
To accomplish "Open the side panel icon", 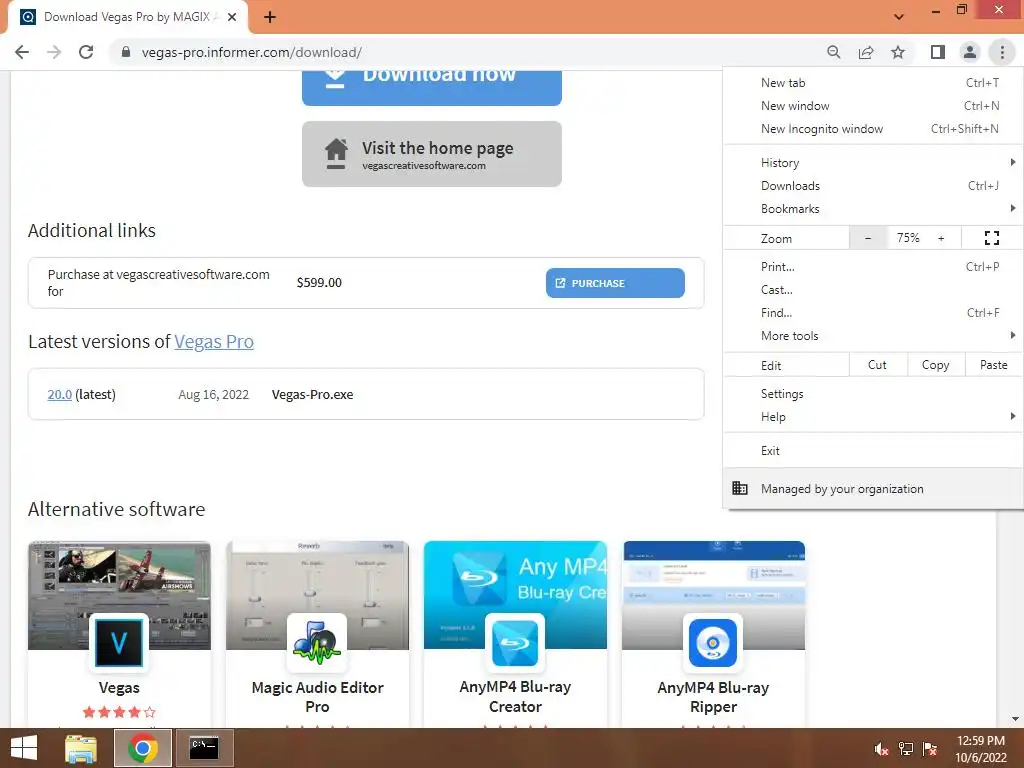I will (938, 52).
